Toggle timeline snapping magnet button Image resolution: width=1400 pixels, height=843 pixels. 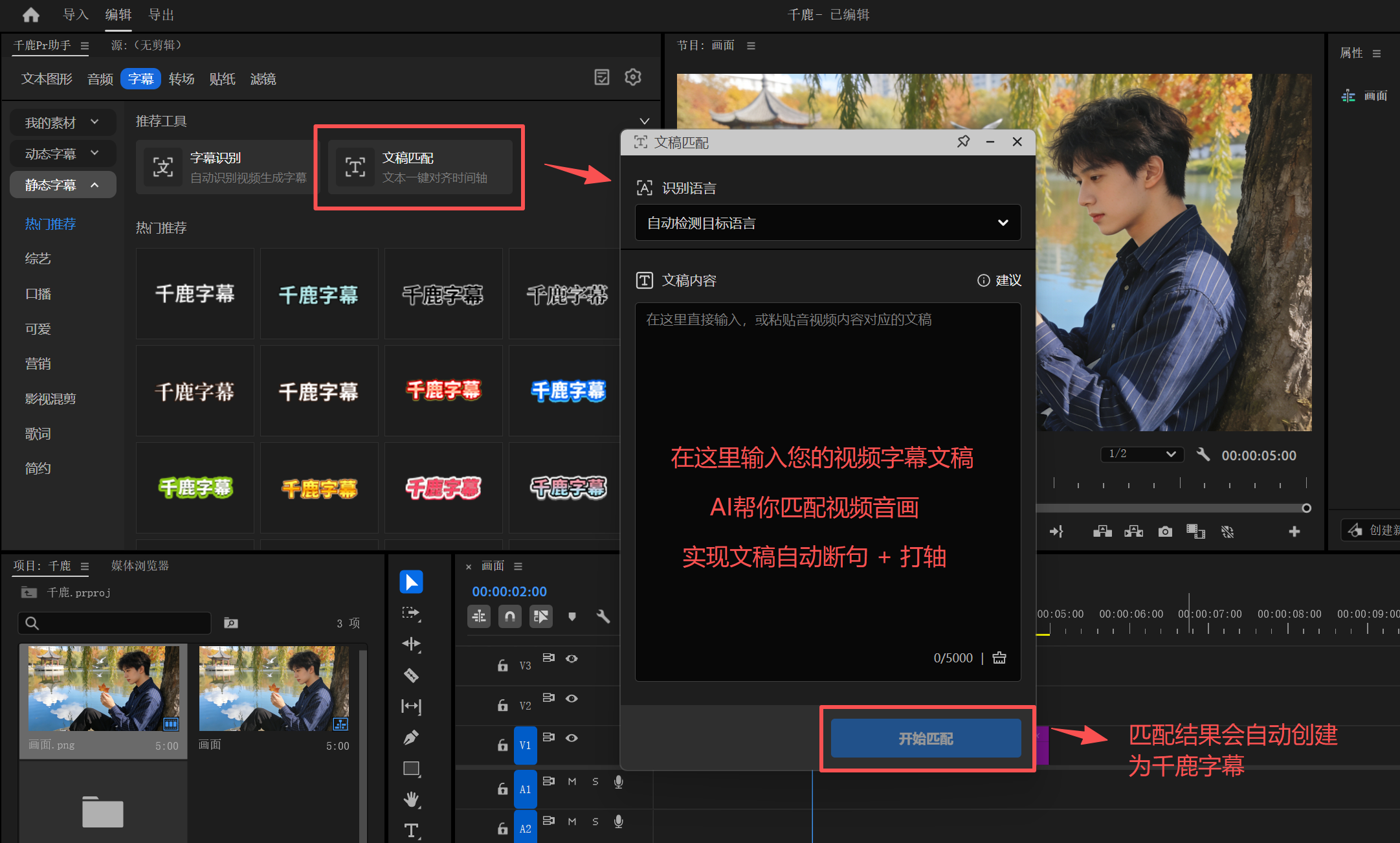click(x=510, y=616)
